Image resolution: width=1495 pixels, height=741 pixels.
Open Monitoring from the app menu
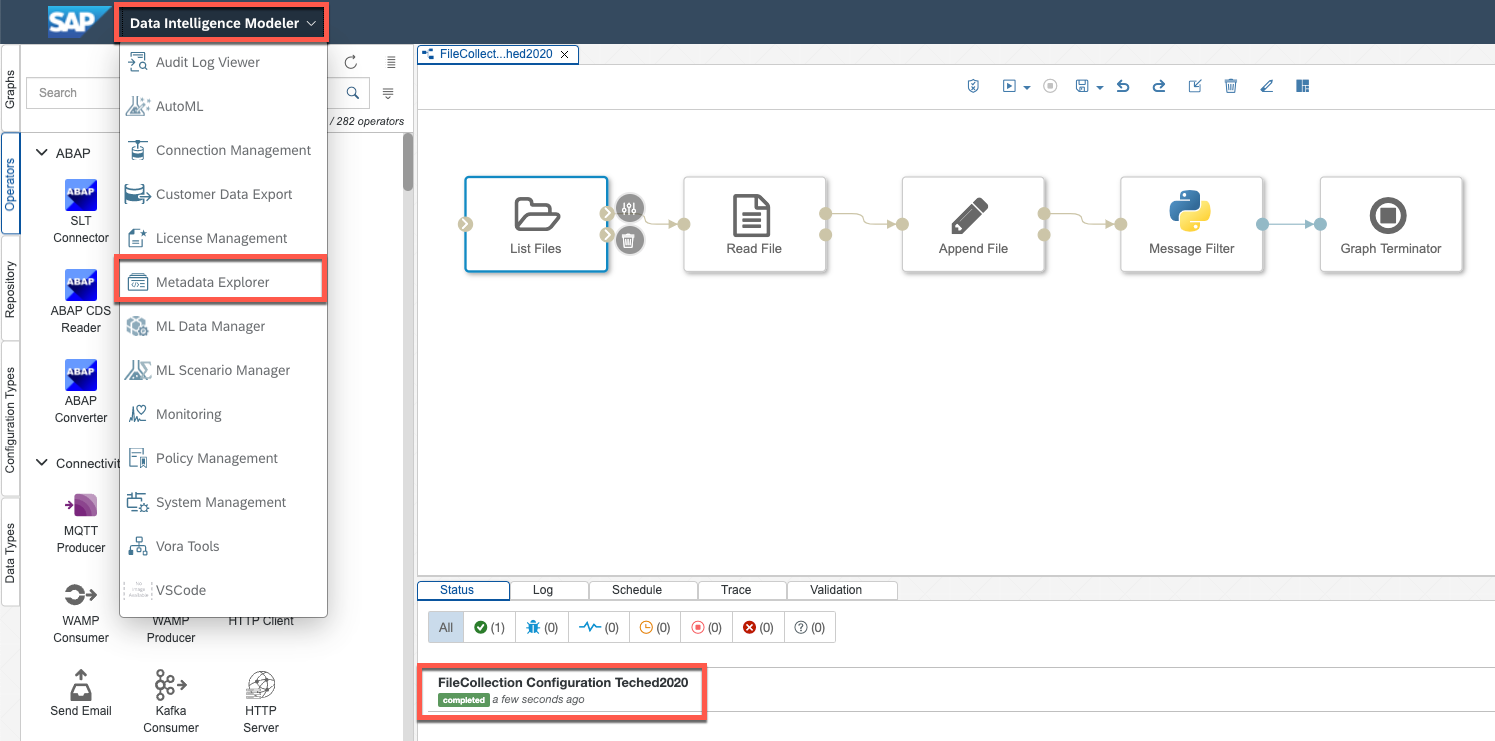tap(223, 414)
